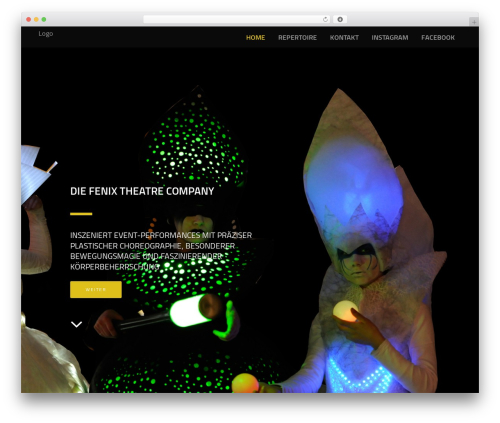This screenshot has height=423, width=500.
Task: Go to the REPERTOIRE page
Action: (x=297, y=38)
